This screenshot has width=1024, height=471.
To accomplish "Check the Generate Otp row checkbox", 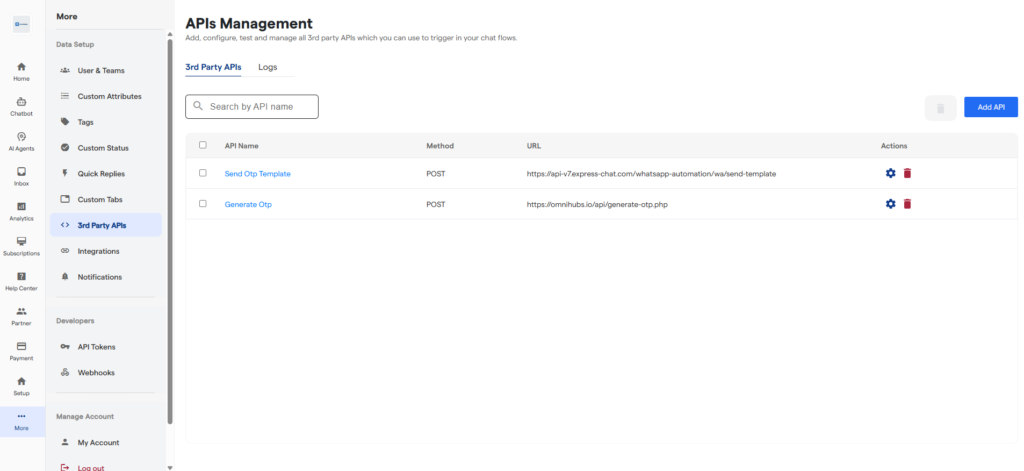I will pyautogui.click(x=202, y=204).
